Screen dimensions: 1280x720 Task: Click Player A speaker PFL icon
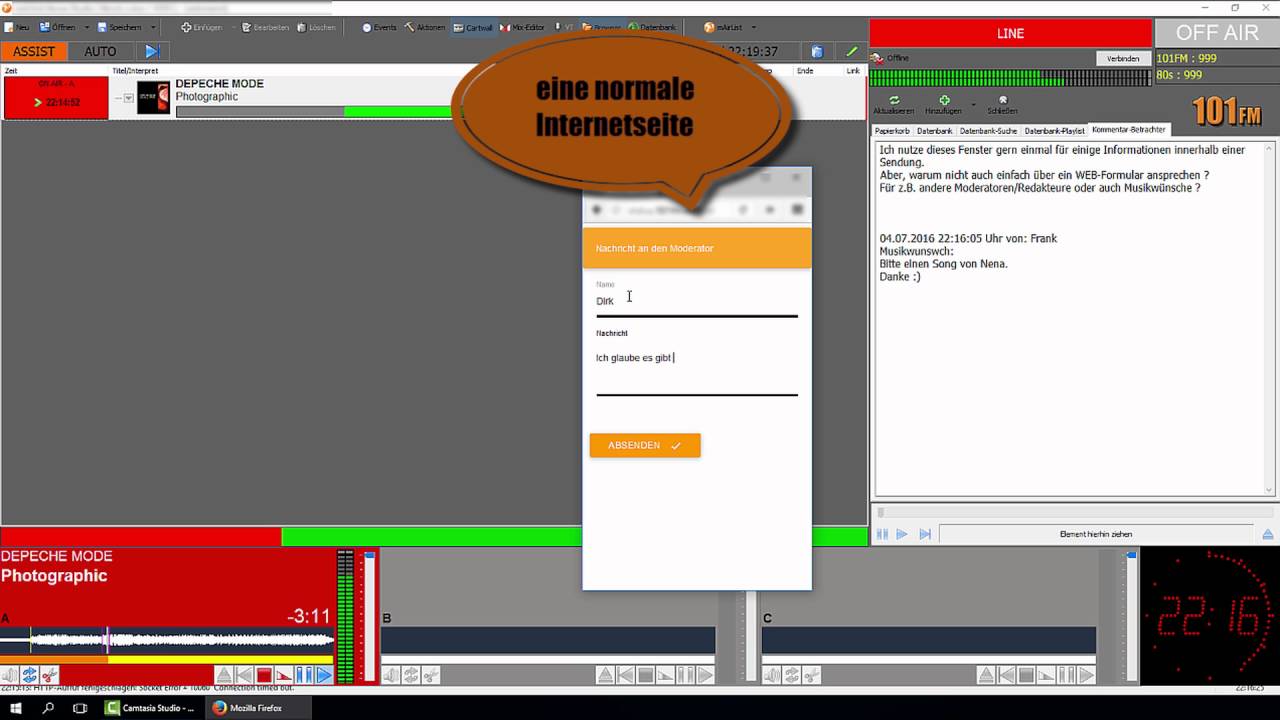click(9, 675)
